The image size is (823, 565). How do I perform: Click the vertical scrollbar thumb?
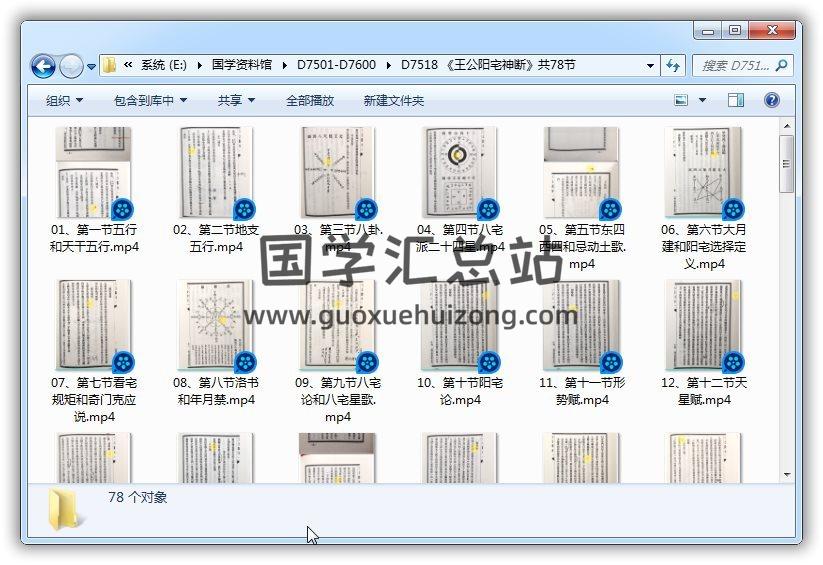[786, 164]
